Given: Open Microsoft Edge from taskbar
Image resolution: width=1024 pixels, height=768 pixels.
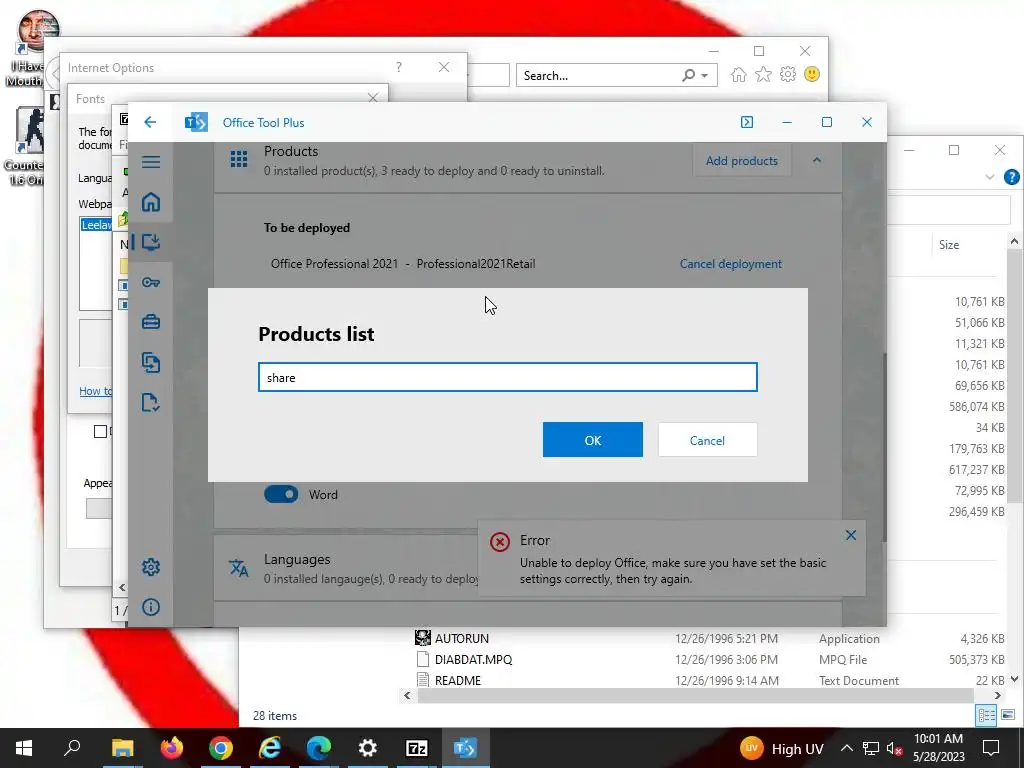Looking at the screenshot, I should click(x=319, y=748).
